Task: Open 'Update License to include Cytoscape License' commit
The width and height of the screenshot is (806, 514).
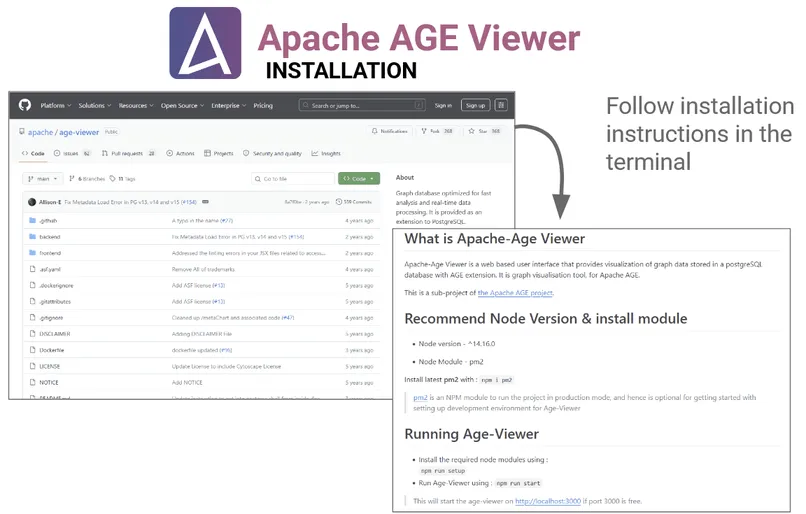Action: pyautogui.click(x=226, y=366)
